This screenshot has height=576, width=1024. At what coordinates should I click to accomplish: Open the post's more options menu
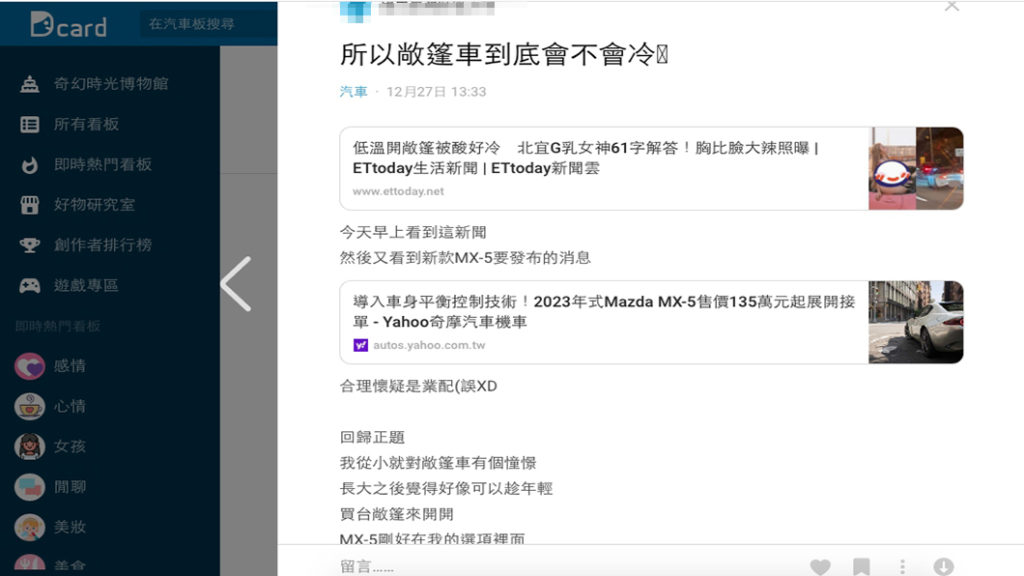(902, 566)
